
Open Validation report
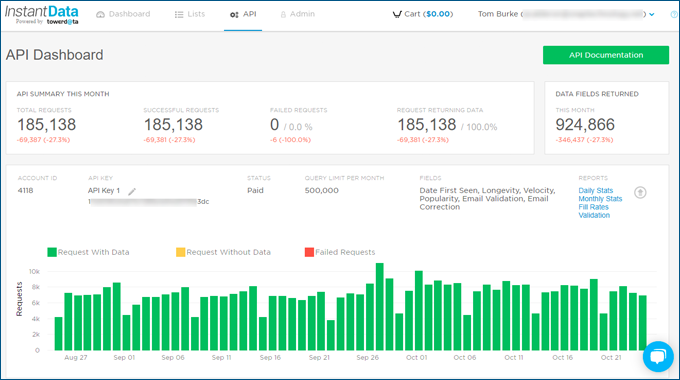pyautogui.click(x=594, y=215)
